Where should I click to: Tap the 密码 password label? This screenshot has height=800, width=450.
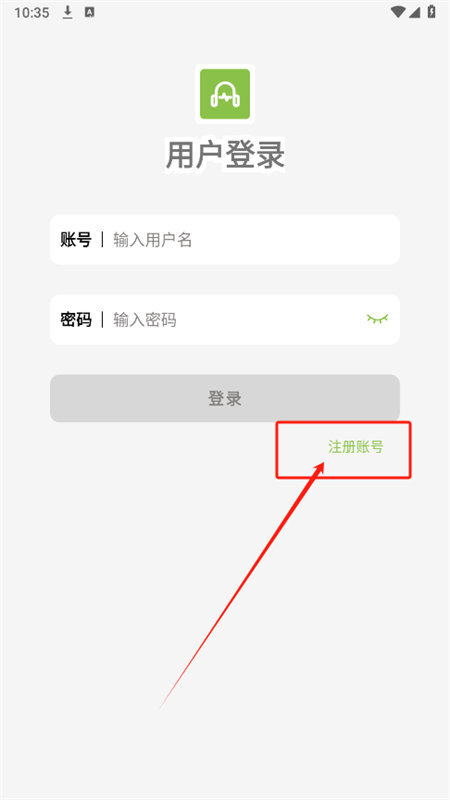click(x=76, y=320)
